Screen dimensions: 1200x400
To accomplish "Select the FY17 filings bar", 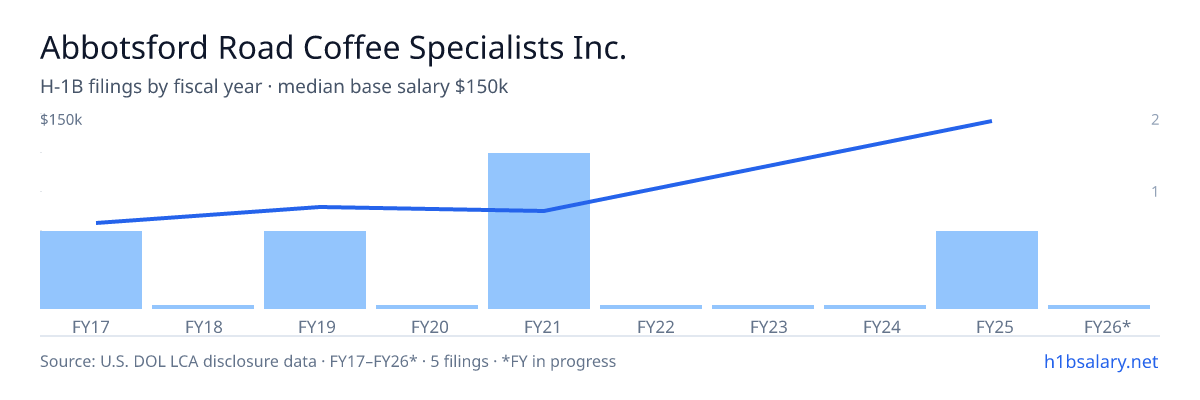I will click(x=91, y=270).
